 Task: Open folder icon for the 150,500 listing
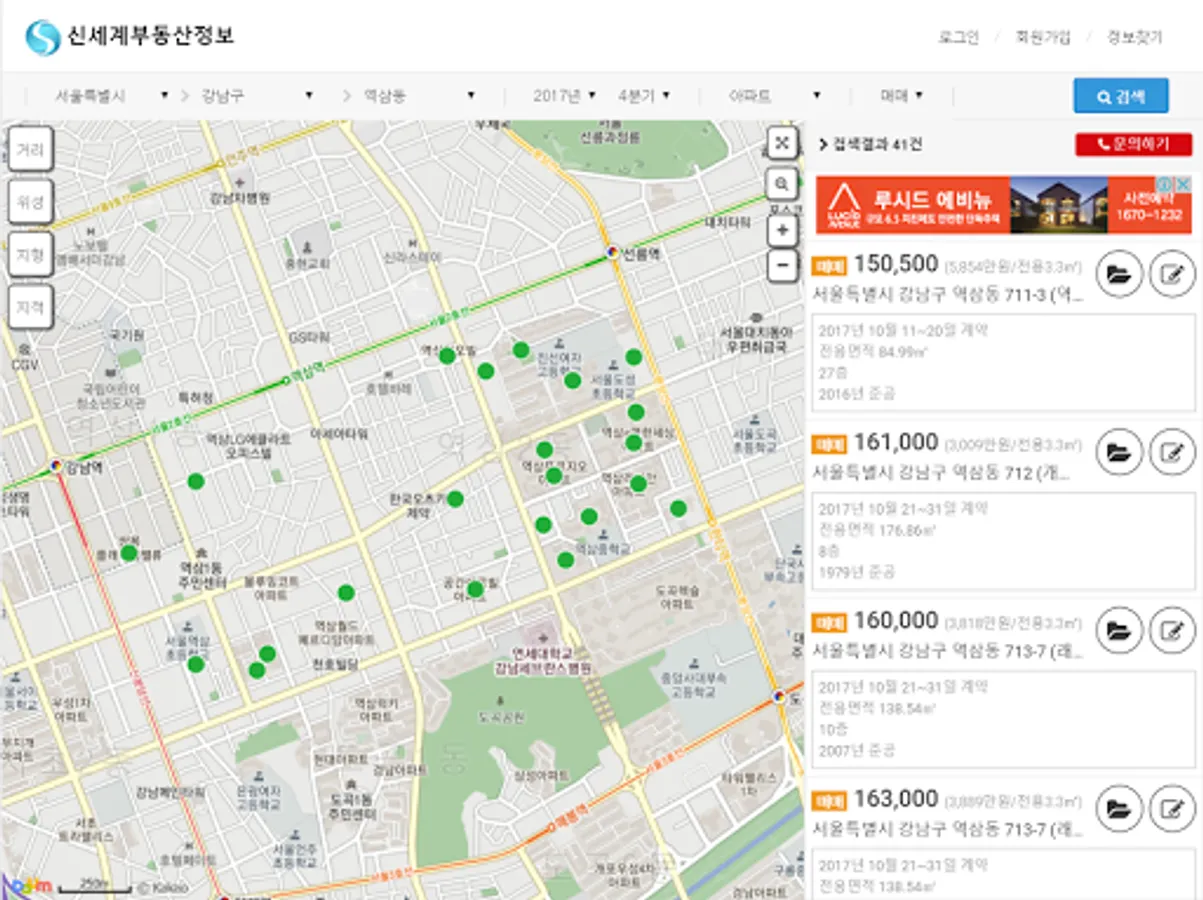[x=1120, y=274]
